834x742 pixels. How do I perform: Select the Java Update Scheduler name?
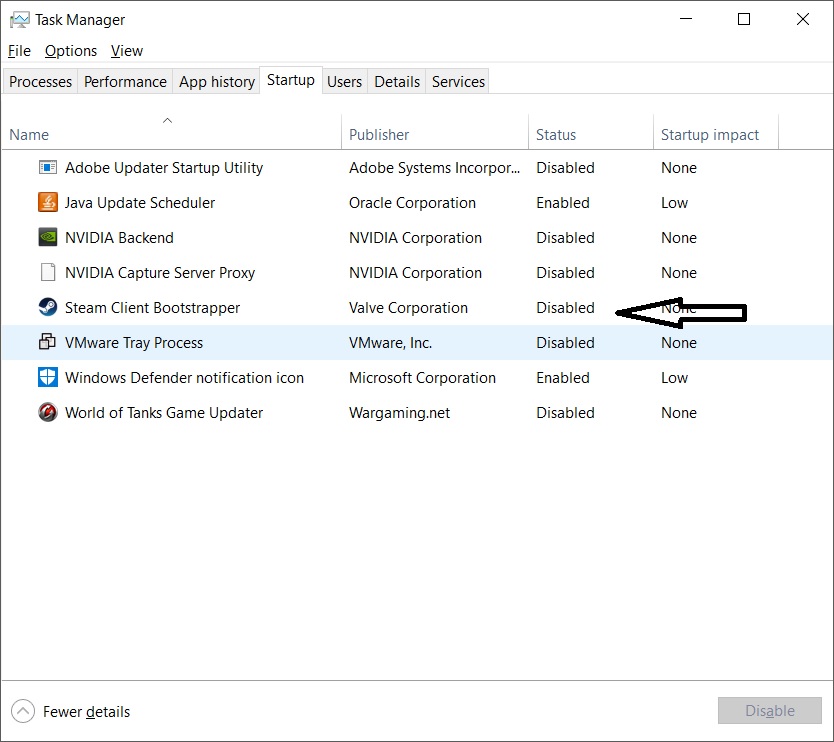tap(140, 203)
